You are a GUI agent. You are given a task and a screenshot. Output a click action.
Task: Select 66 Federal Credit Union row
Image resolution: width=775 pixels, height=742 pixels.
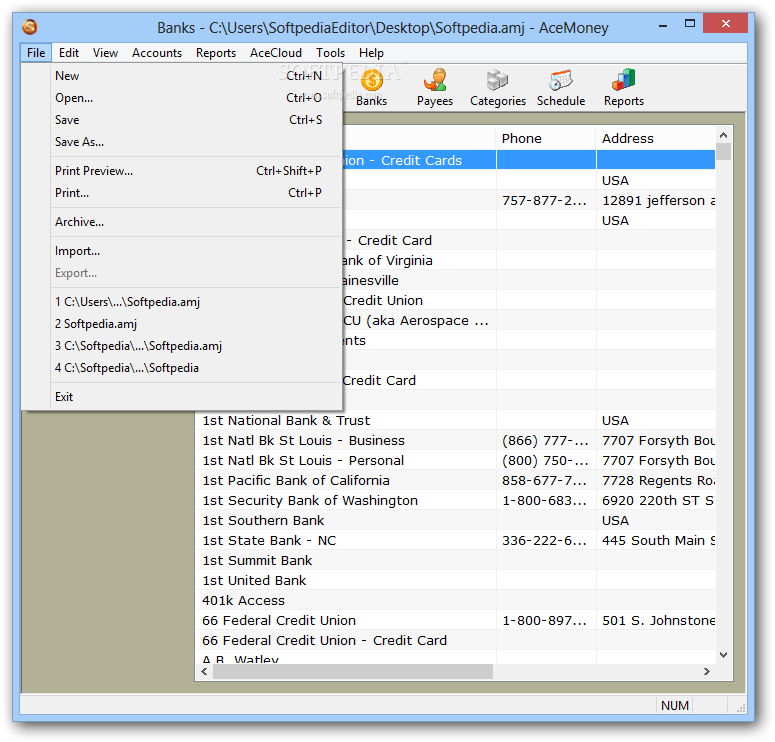tap(455, 620)
